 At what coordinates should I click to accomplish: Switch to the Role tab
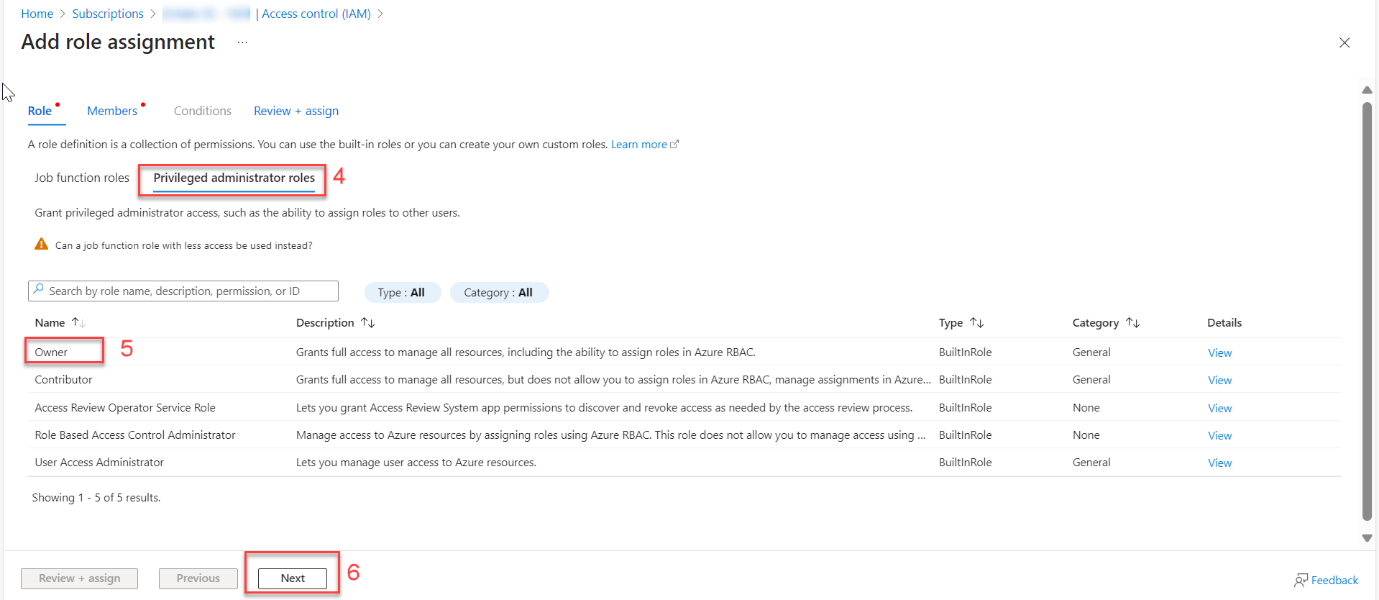click(x=40, y=111)
